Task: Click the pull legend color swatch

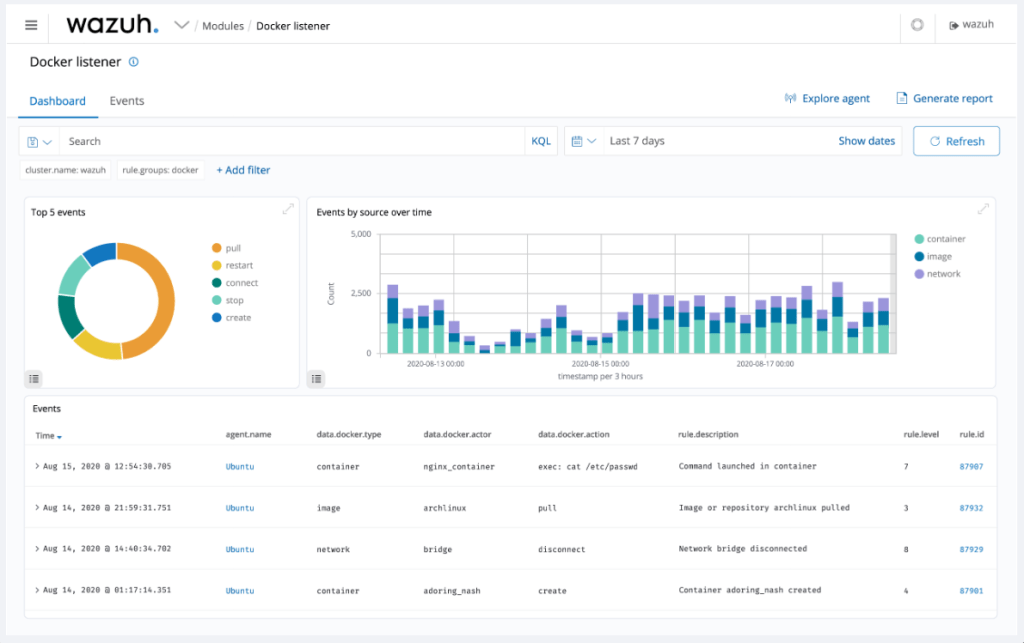Action: [x=216, y=248]
